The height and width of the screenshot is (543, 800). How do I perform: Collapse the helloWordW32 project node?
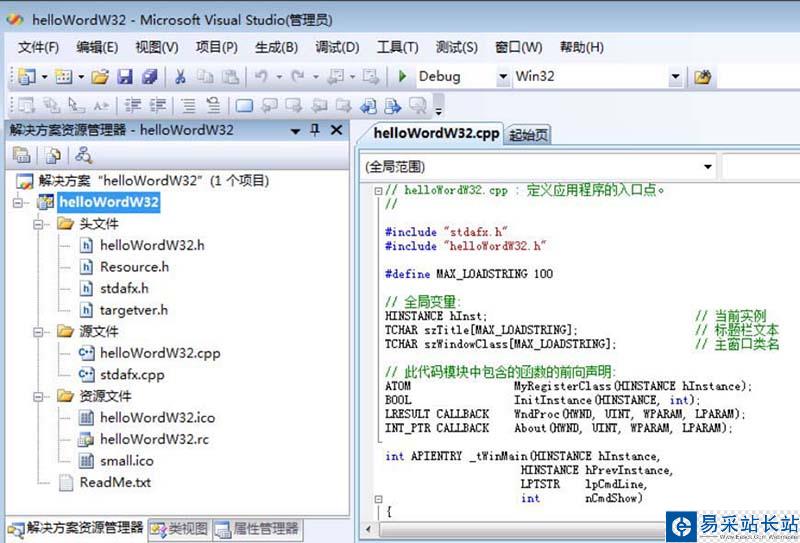click(18, 203)
